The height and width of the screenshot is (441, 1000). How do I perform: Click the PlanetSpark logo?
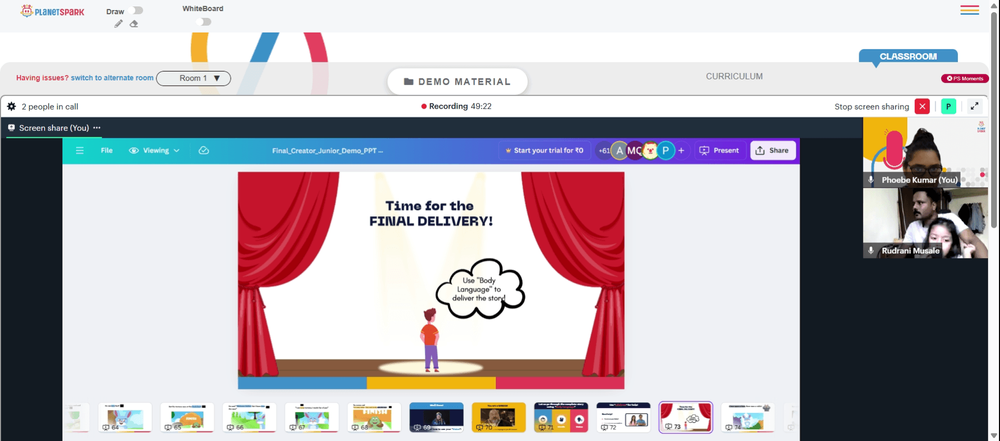pyautogui.click(x=52, y=11)
